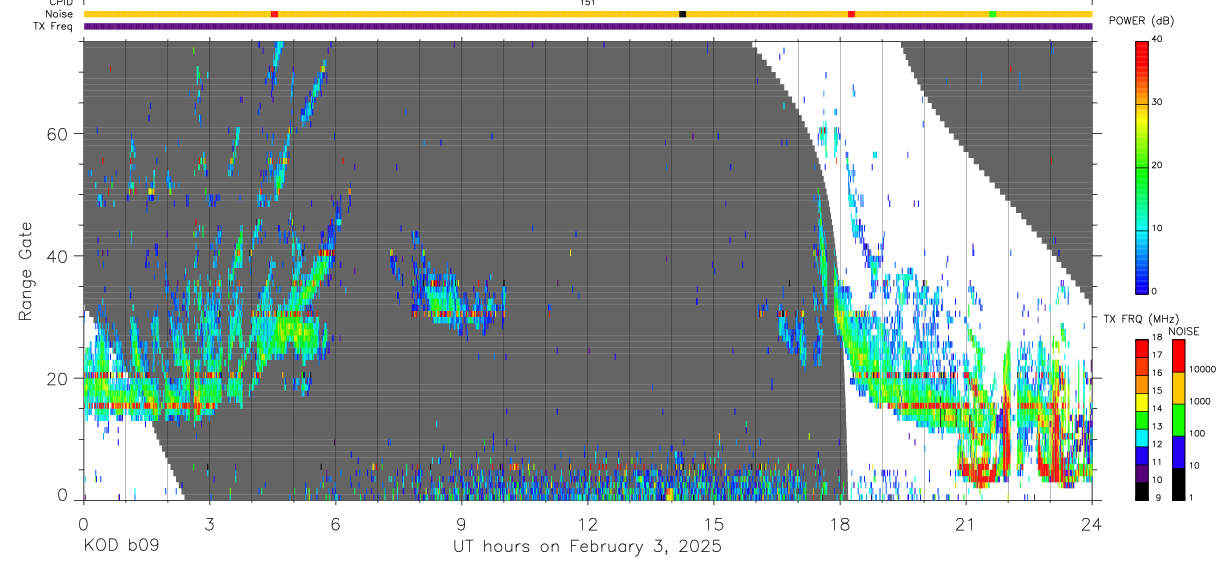Click the 'NOISE' legend title
Screen dimensions: 1228x567
pyautogui.click(x=1184, y=331)
